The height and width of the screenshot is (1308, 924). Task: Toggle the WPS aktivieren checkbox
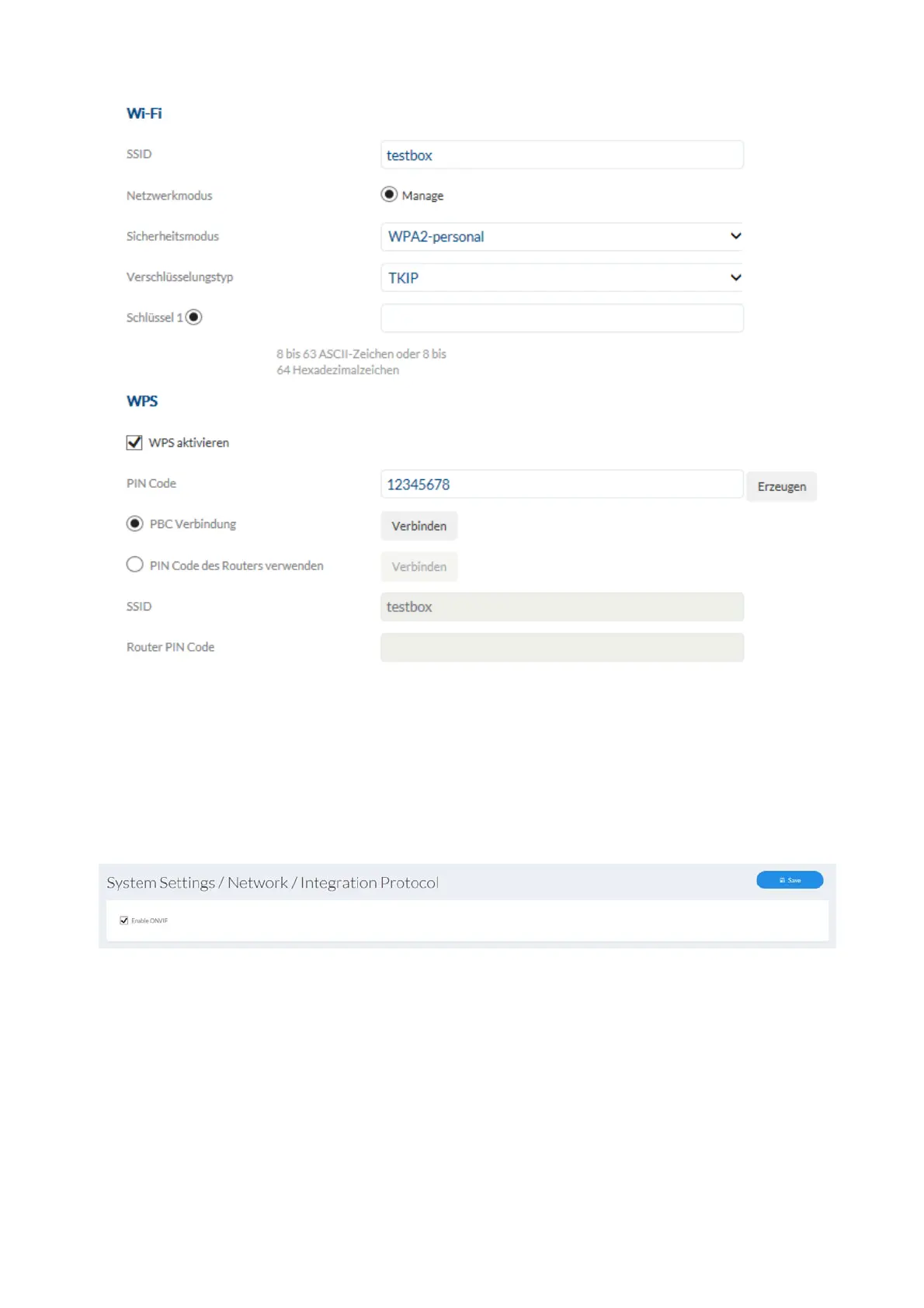134,443
